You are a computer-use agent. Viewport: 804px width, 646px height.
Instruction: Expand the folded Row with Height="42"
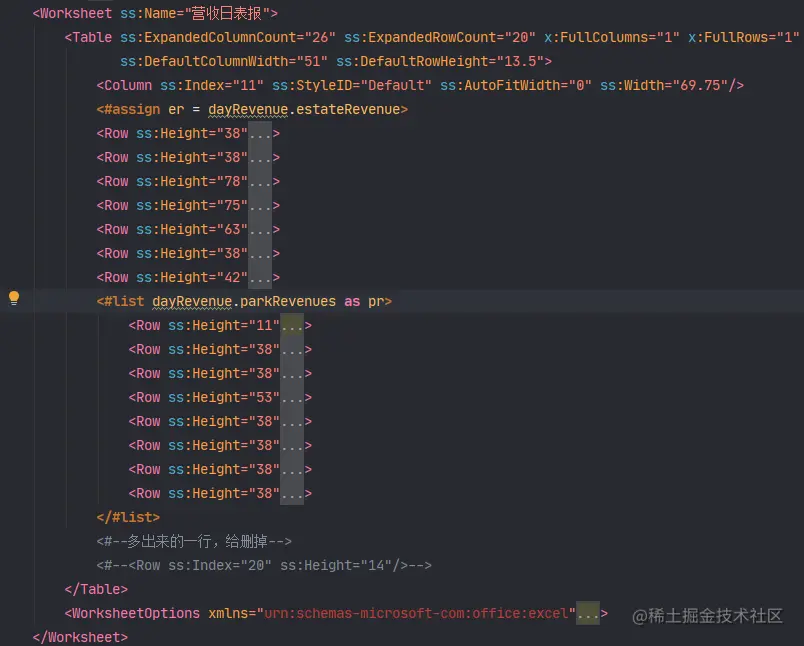[260, 277]
